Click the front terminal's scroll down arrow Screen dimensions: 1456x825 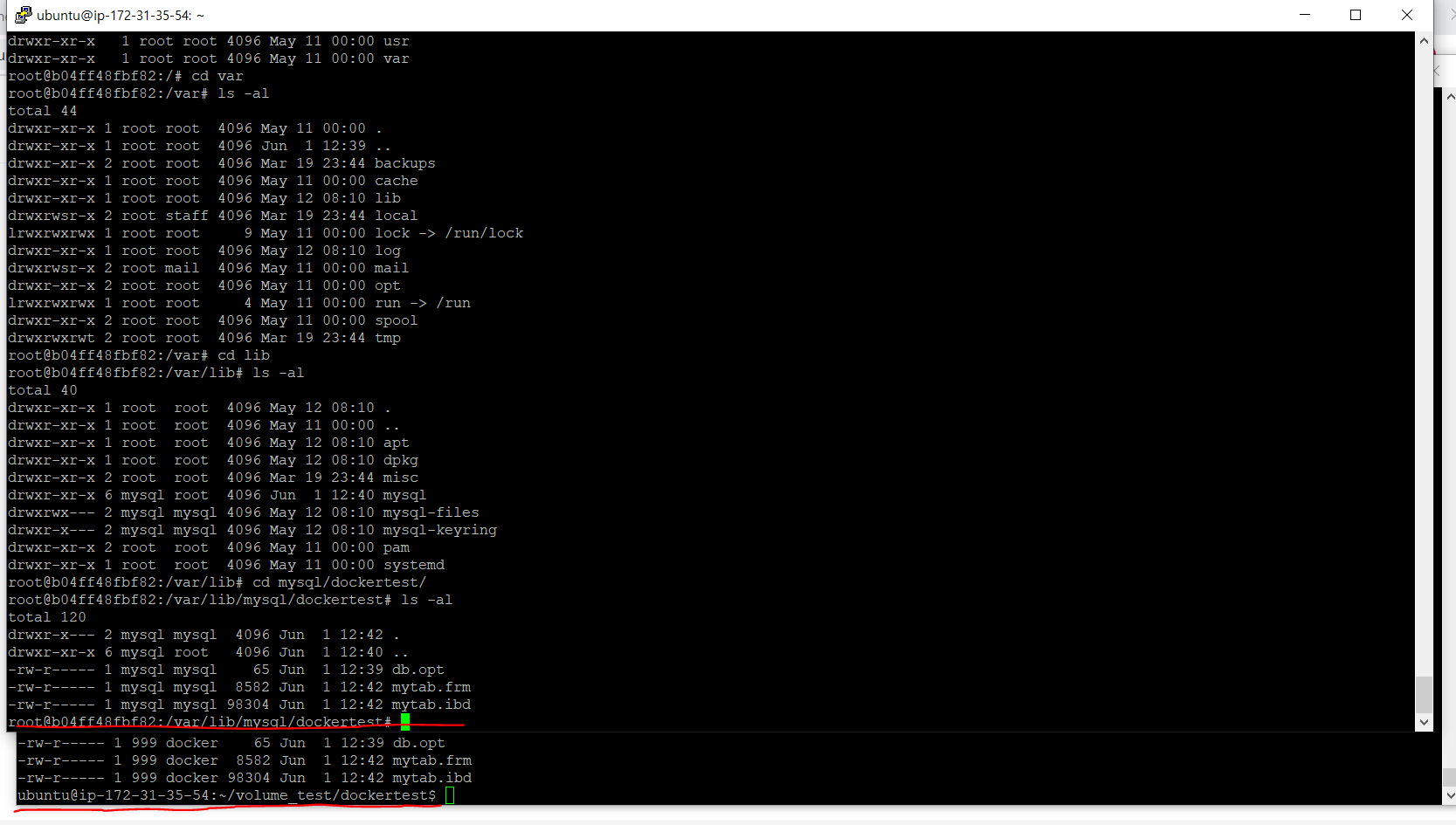[1424, 722]
